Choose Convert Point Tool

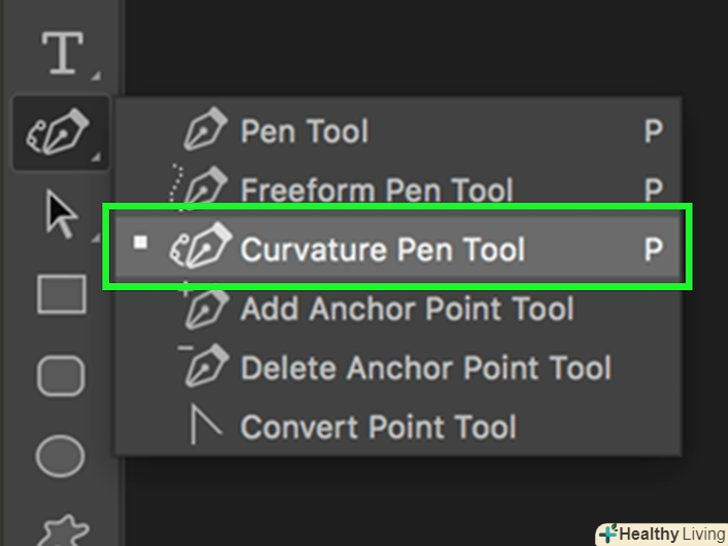pos(378,427)
